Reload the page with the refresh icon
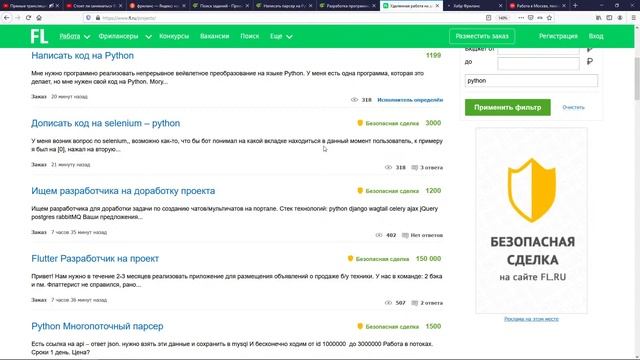This screenshot has width=640, height=360. 28,18
